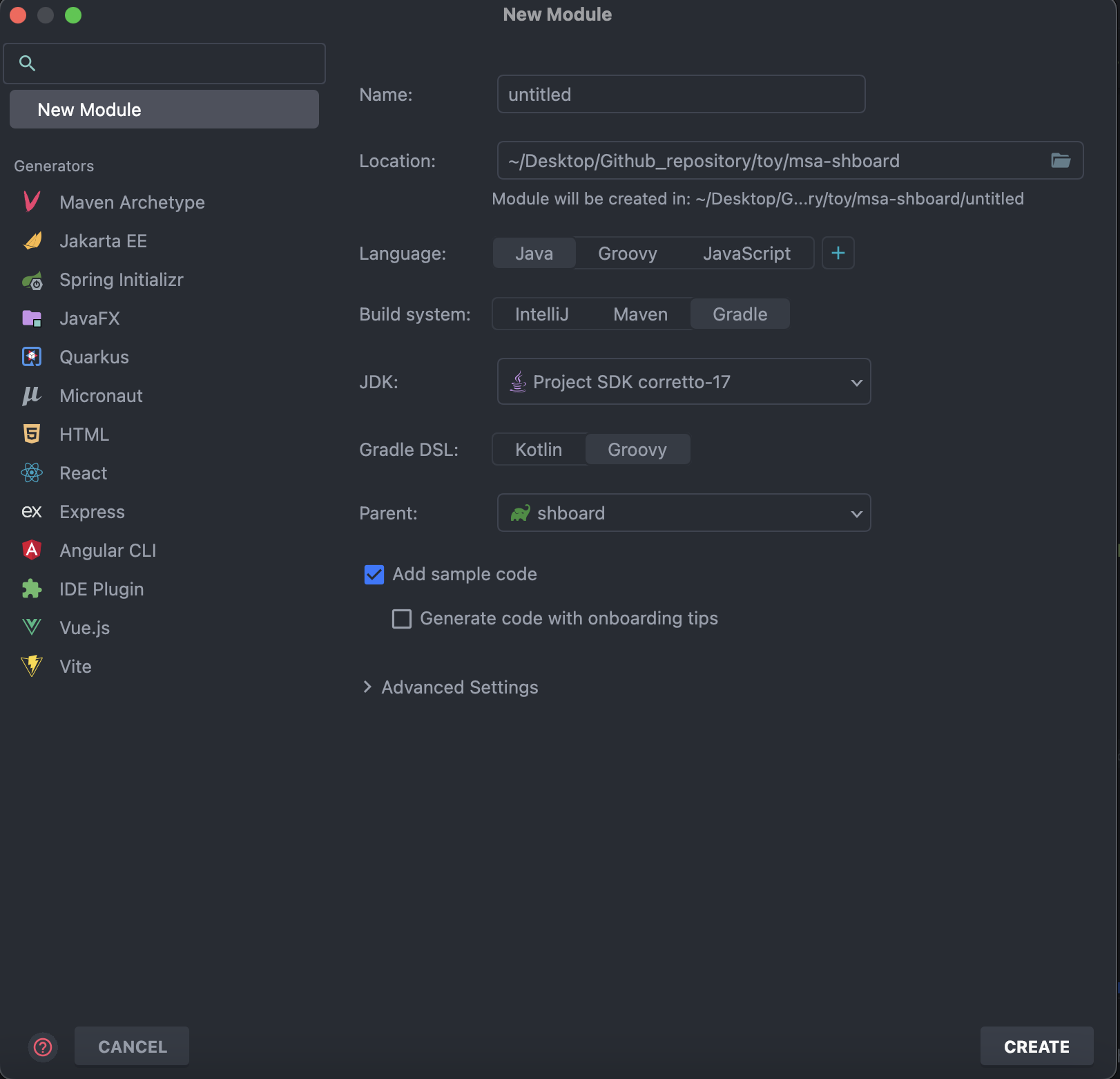Image resolution: width=1120 pixels, height=1079 pixels.
Task: Click the Maven Archetype generator icon
Action: pos(32,202)
